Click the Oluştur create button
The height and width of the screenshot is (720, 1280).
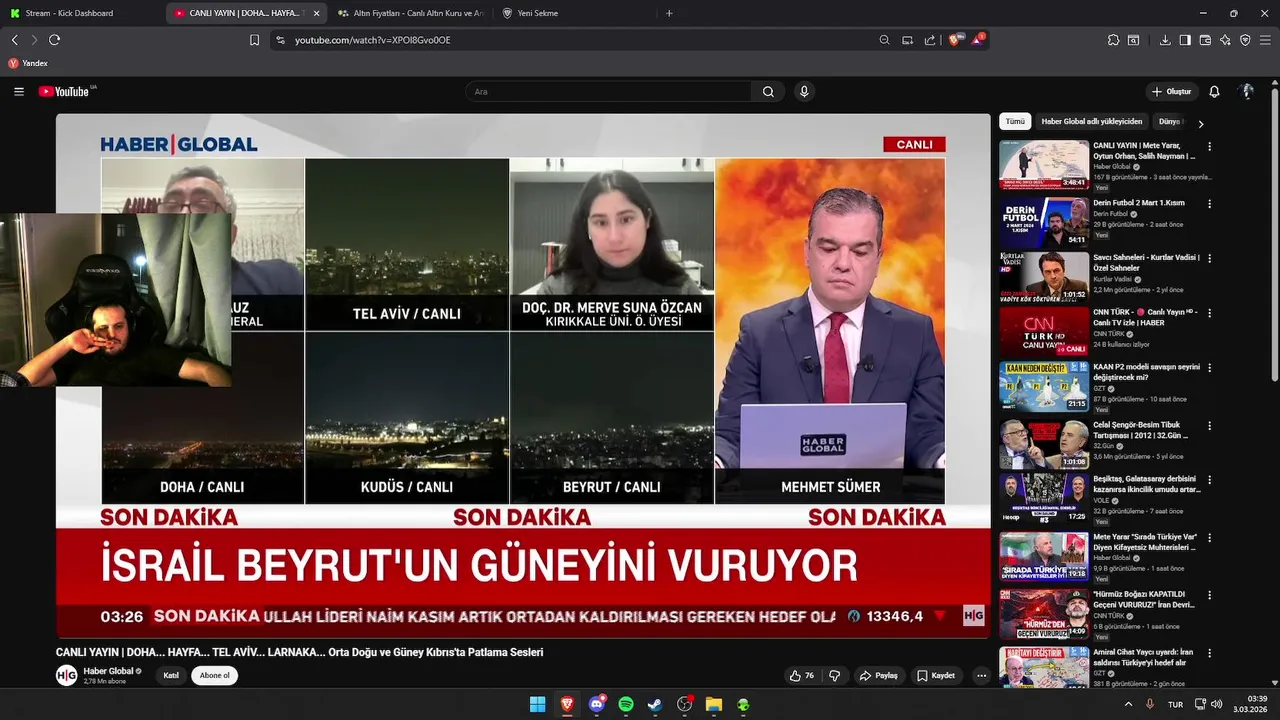(1171, 91)
